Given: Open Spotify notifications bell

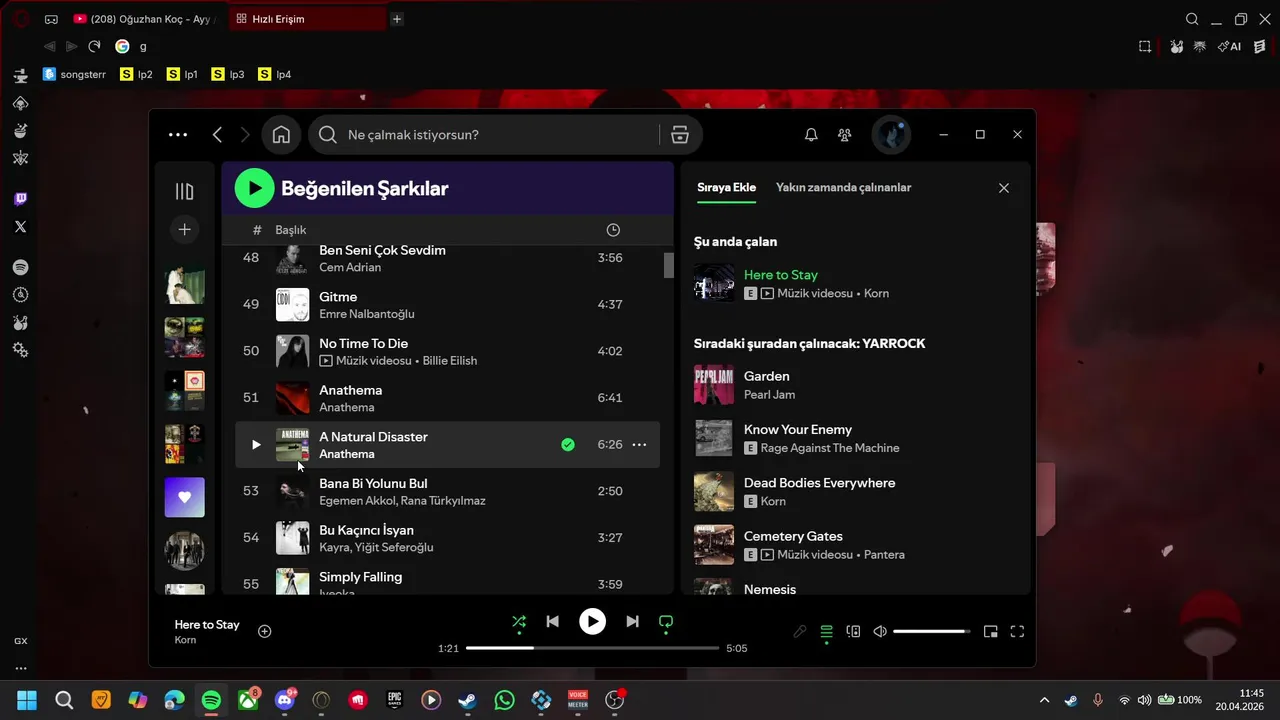Looking at the screenshot, I should 811,135.
